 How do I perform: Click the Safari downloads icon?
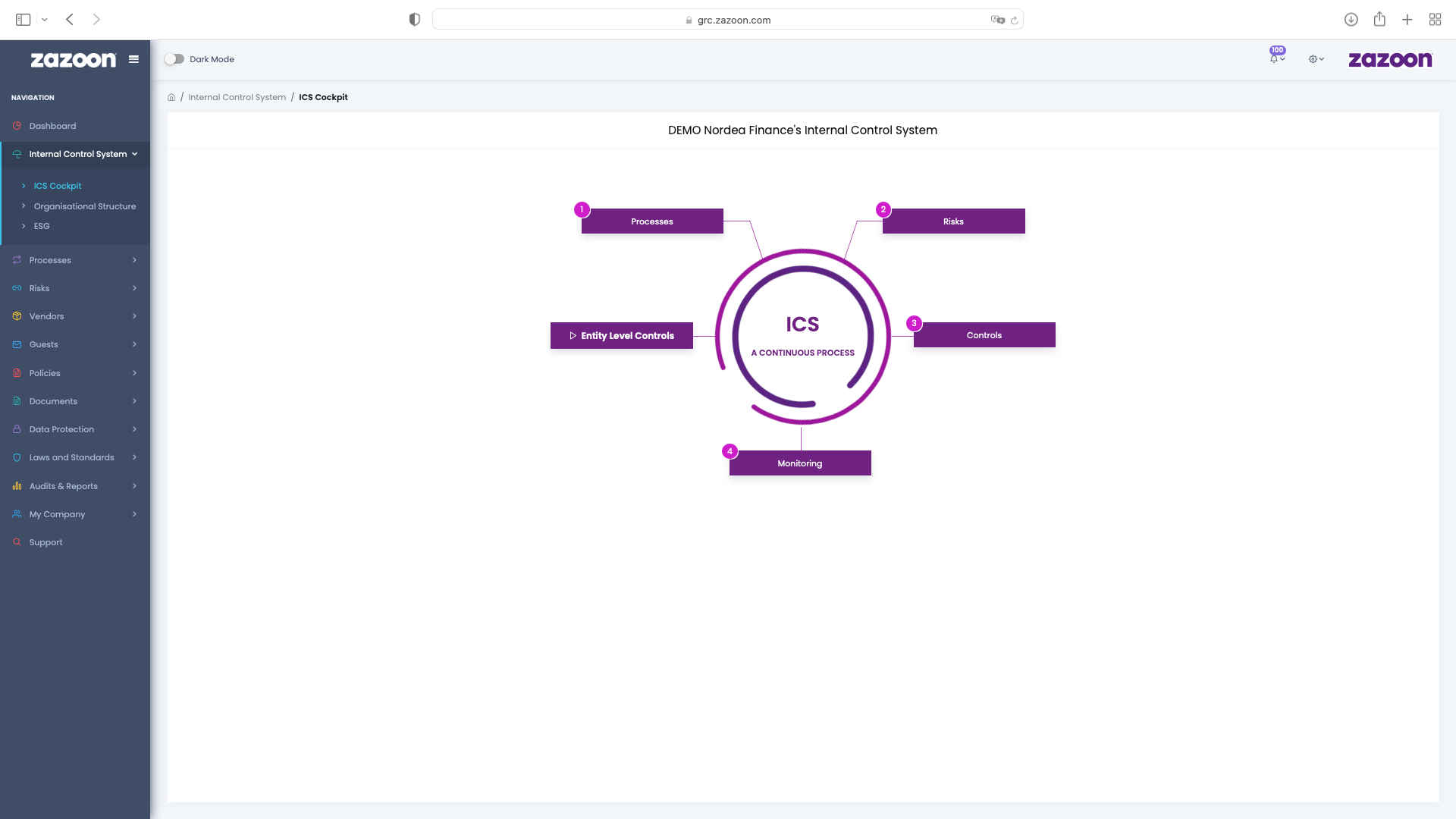point(1351,20)
